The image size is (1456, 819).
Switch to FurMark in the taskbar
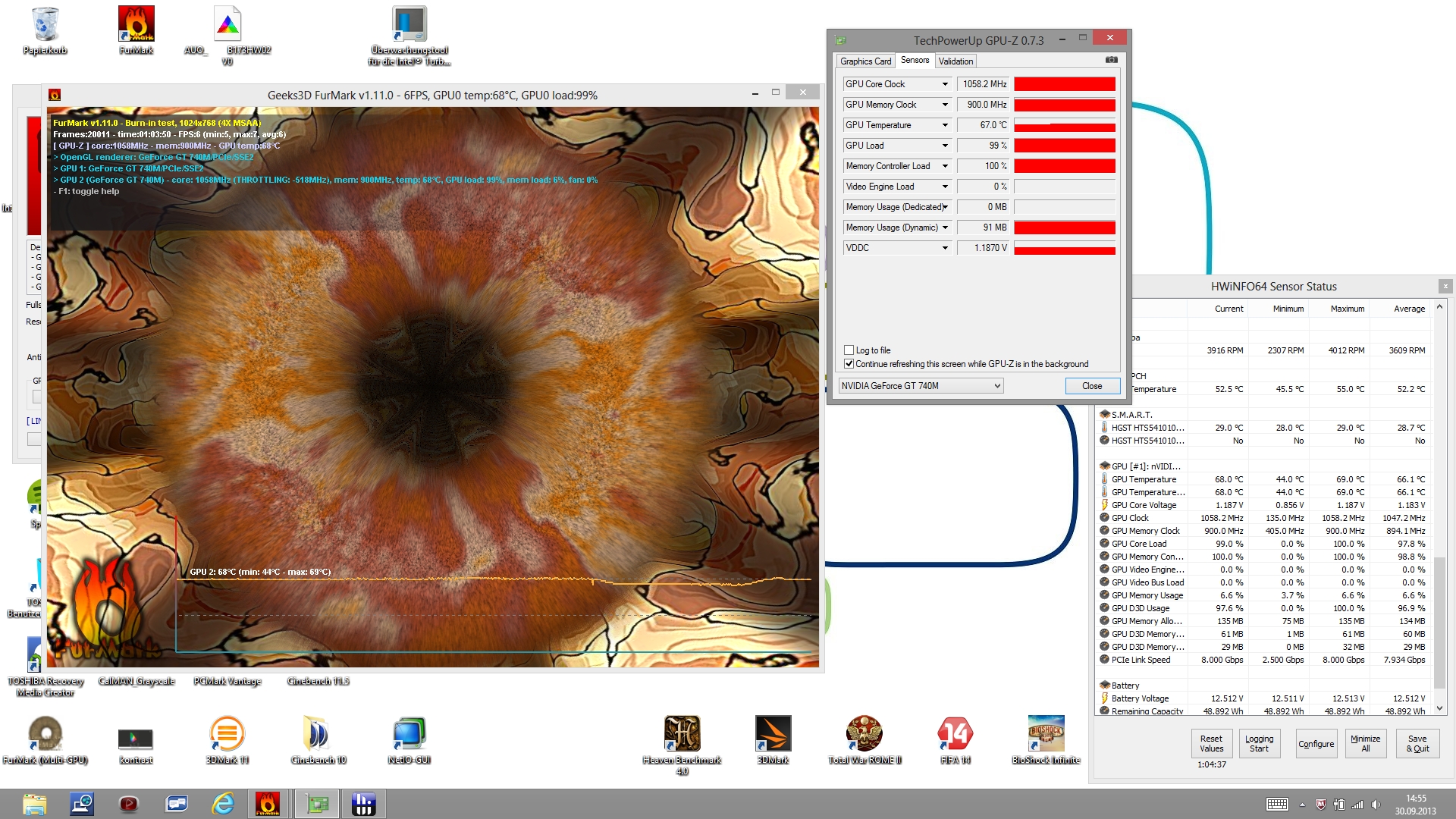coord(268,804)
